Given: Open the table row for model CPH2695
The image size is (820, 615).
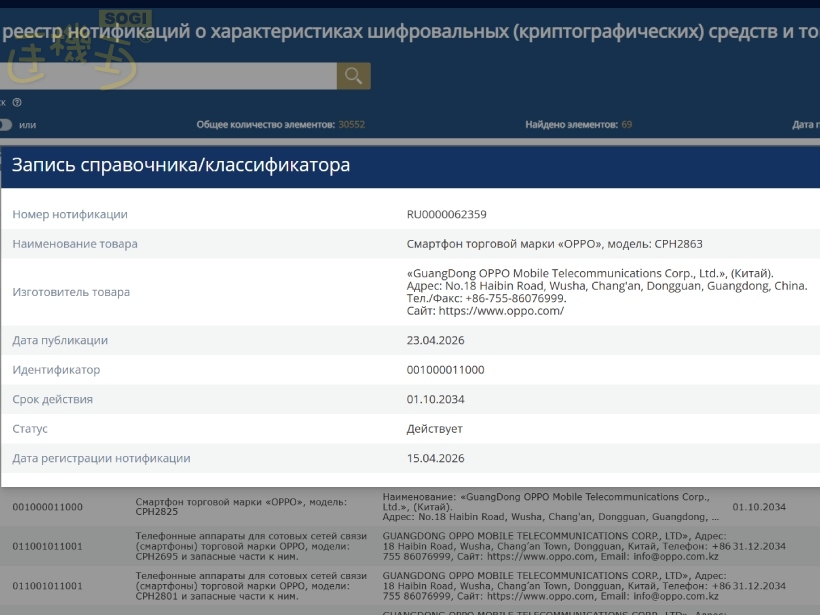Looking at the screenshot, I should pyautogui.click(x=410, y=546).
